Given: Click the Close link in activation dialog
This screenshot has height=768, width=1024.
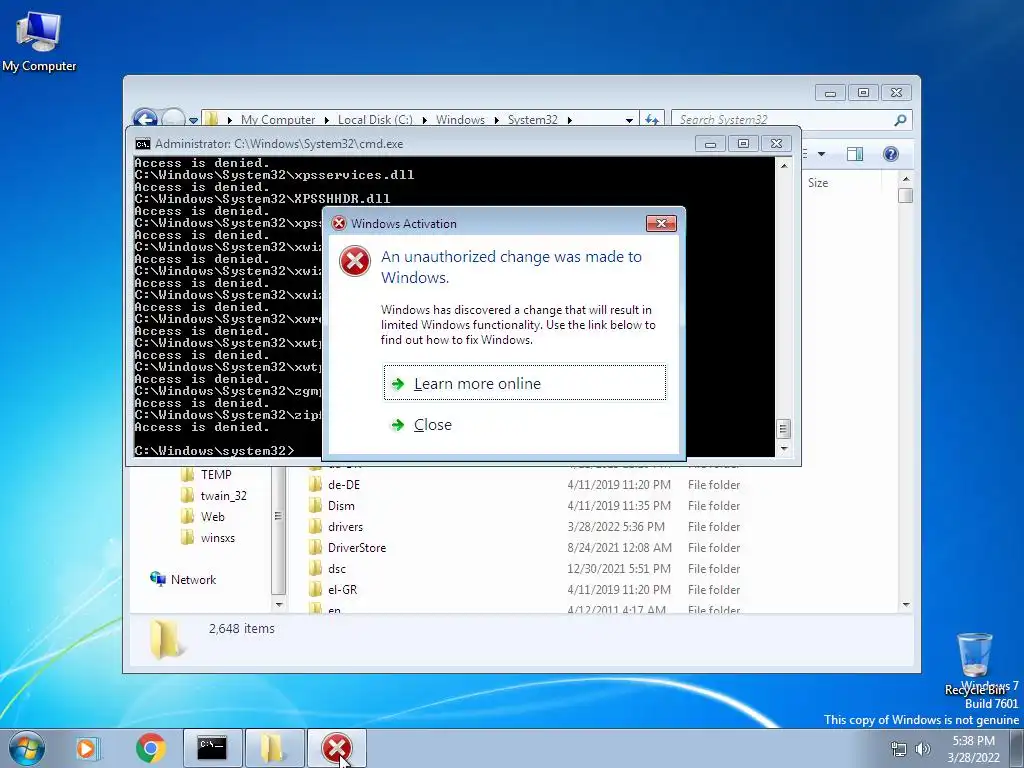Looking at the screenshot, I should pyautogui.click(x=432, y=425).
